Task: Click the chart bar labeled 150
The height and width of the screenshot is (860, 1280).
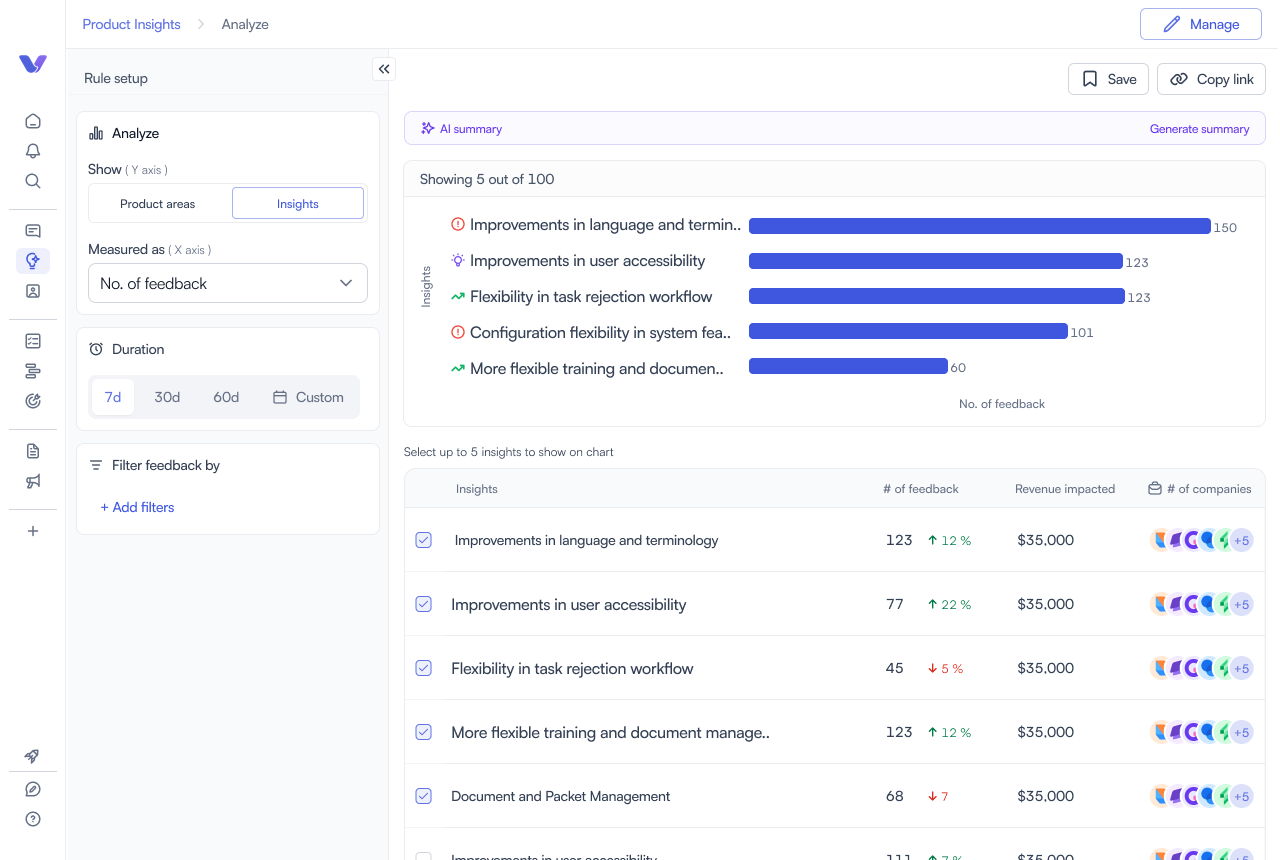Action: (x=980, y=226)
